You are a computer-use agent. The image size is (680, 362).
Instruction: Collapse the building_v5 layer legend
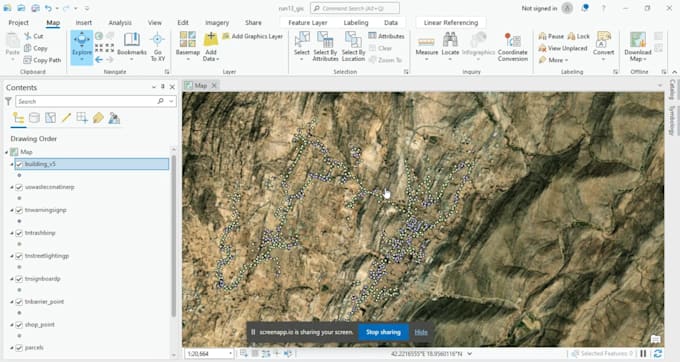pos(12,164)
